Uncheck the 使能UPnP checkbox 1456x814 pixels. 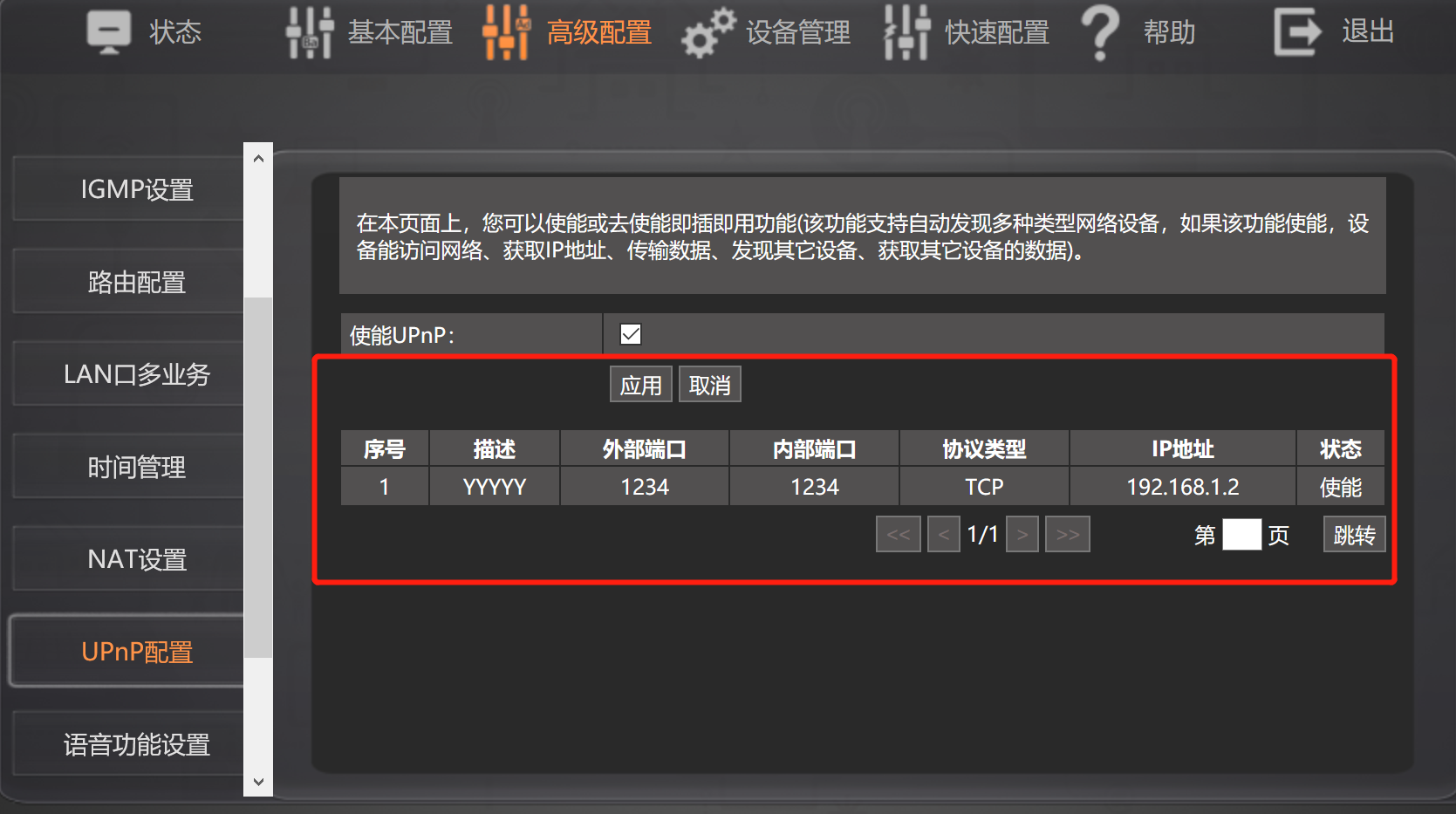(x=631, y=334)
